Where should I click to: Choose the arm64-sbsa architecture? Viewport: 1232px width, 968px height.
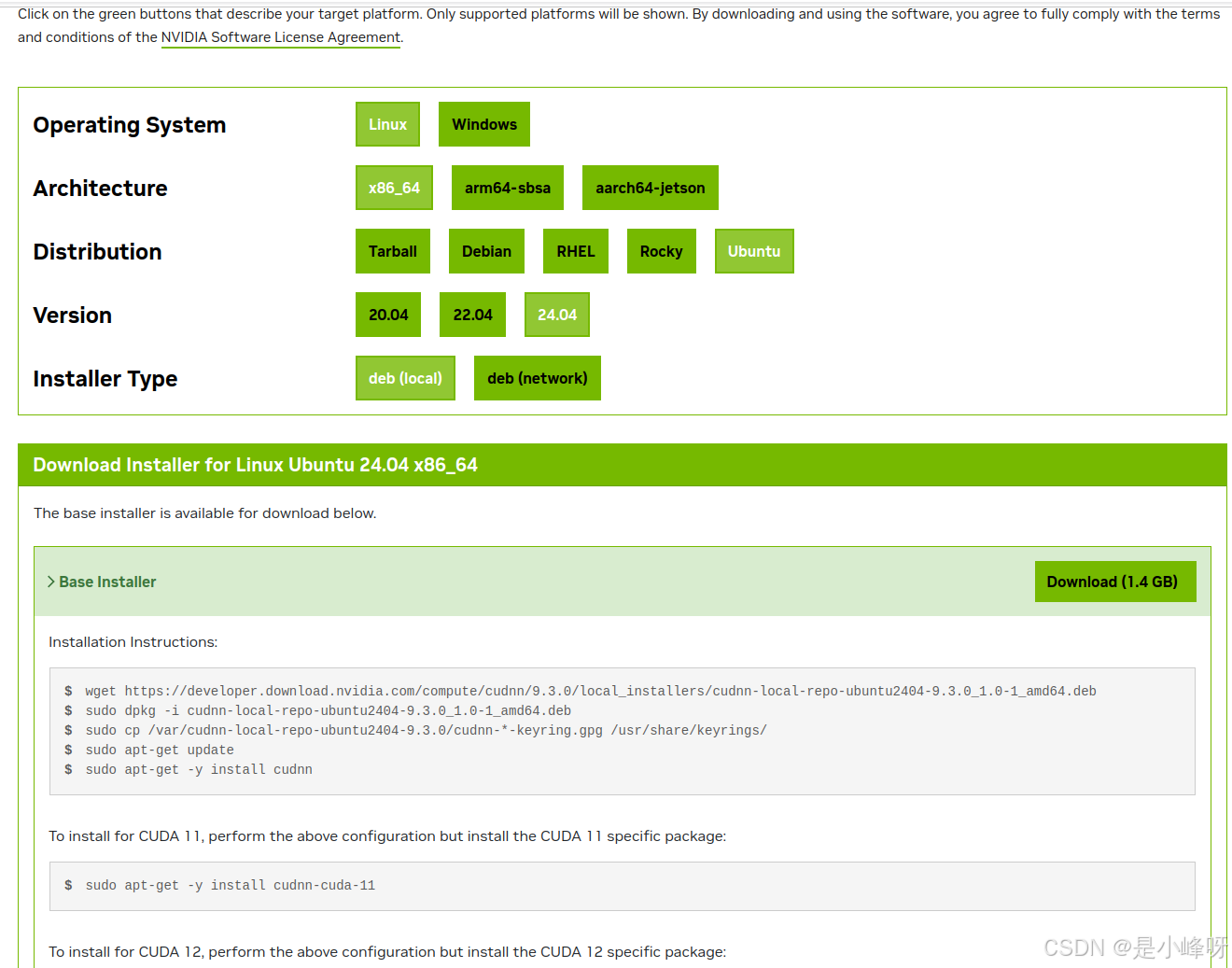(x=508, y=188)
